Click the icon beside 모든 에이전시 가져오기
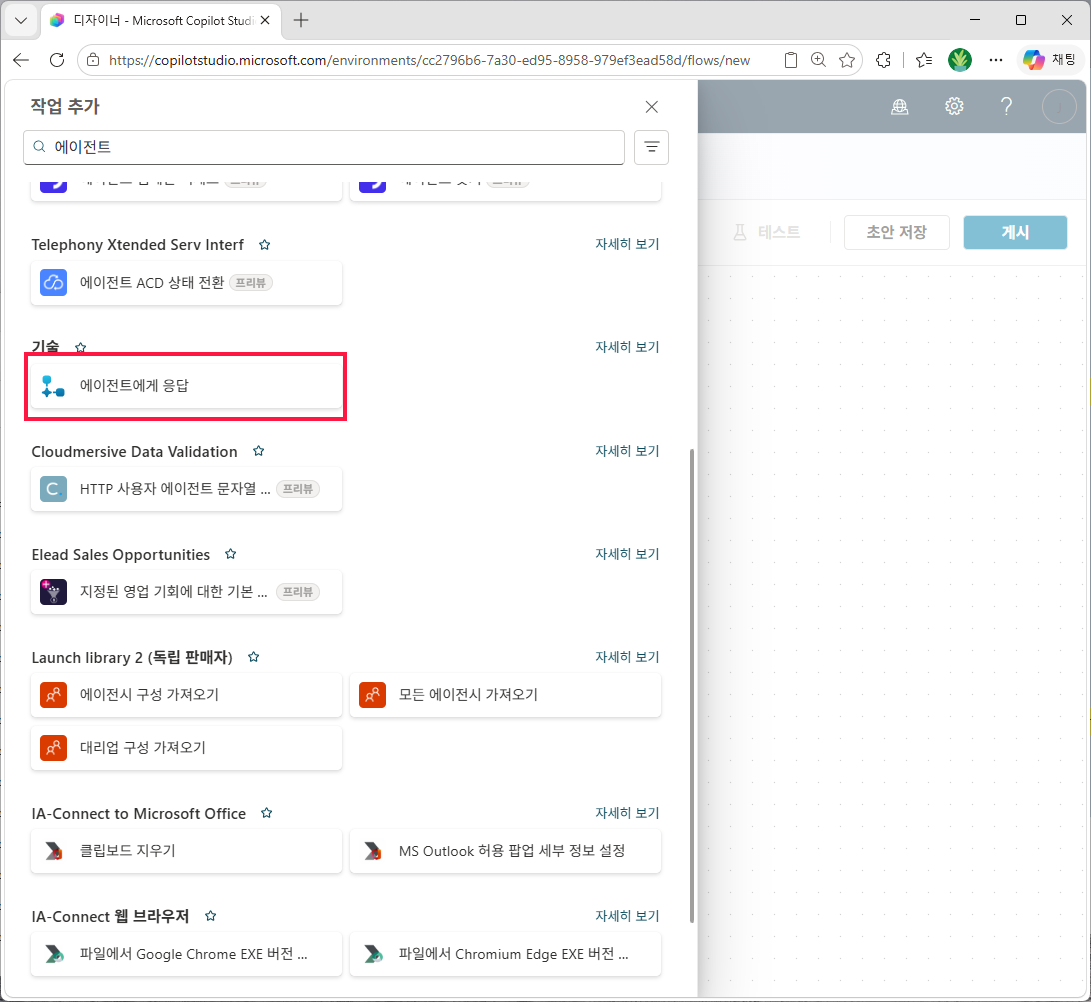Image resolution: width=1091 pixels, height=1002 pixels. [x=372, y=694]
